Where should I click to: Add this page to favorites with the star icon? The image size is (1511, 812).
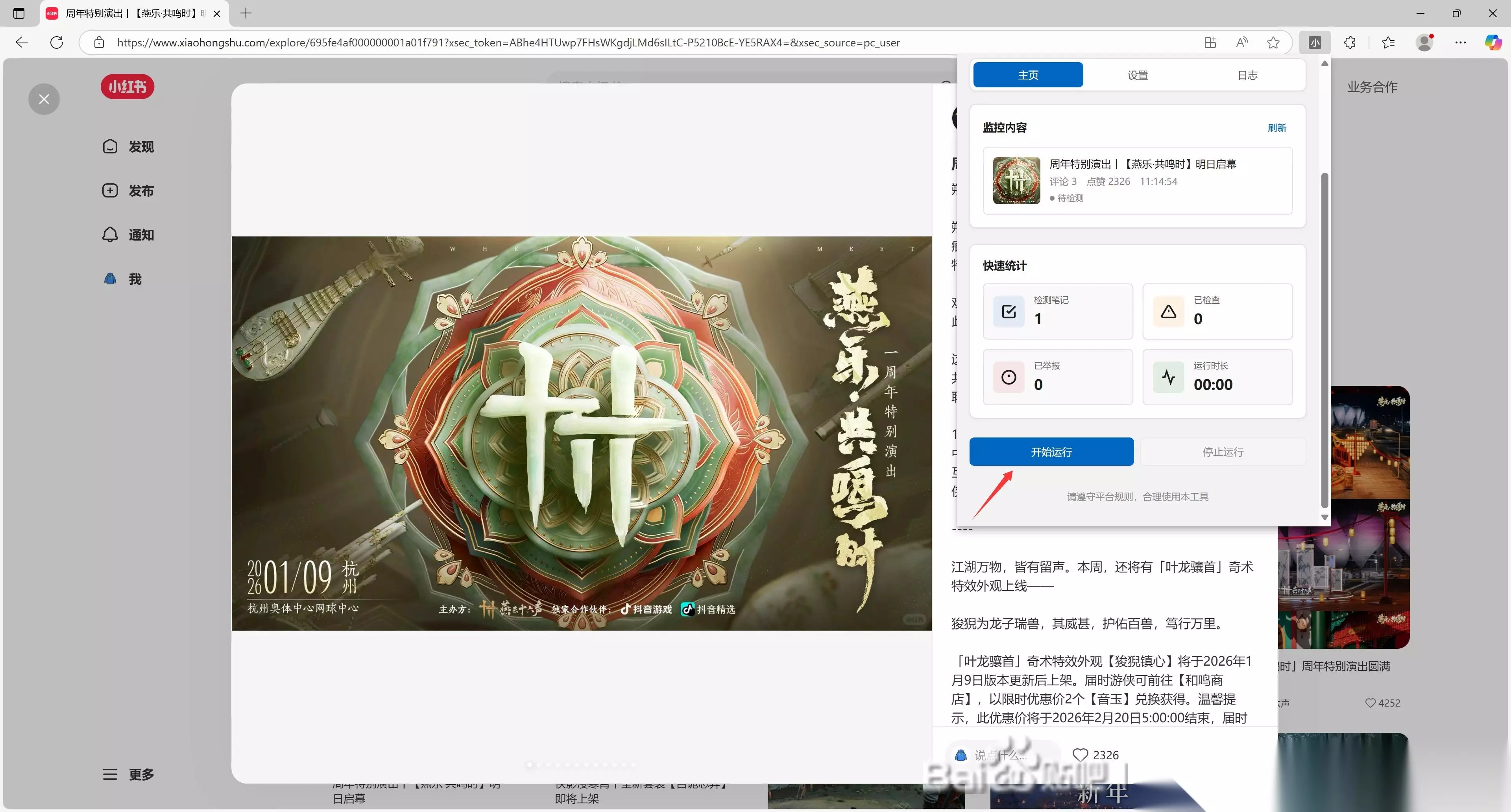click(x=1273, y=42)
